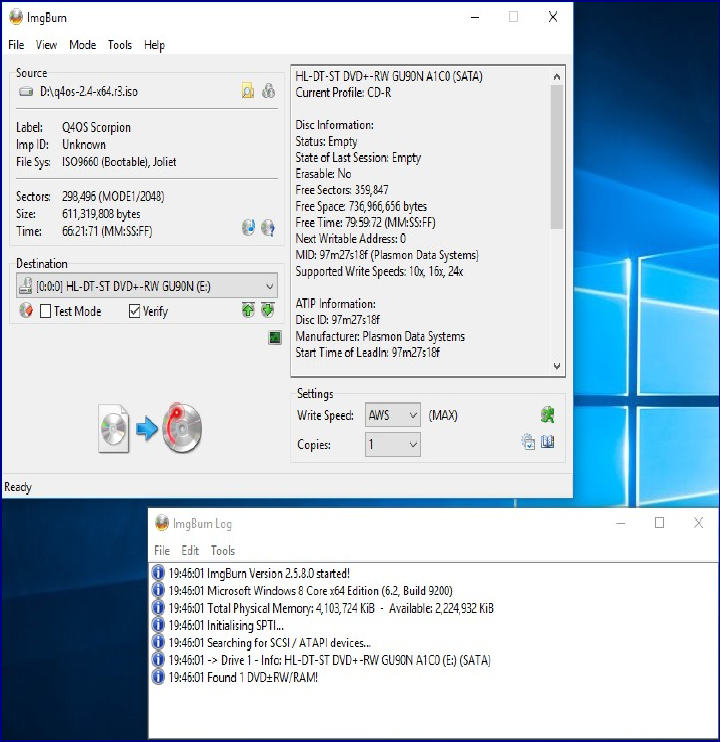Image resolution: width=721 pixels, height=742 pixels.
Task: Open the Copies count dropdown
Action: pyautogui.click(x=393, y=444)
